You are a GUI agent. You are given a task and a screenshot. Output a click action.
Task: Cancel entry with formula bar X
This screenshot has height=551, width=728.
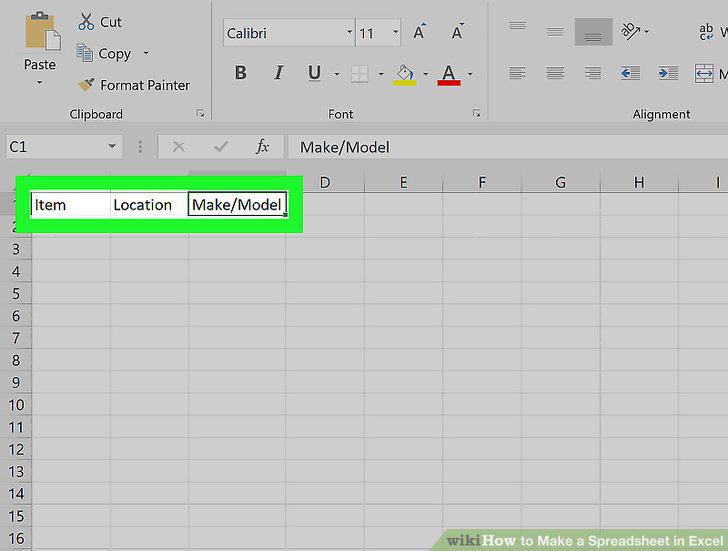179,147
